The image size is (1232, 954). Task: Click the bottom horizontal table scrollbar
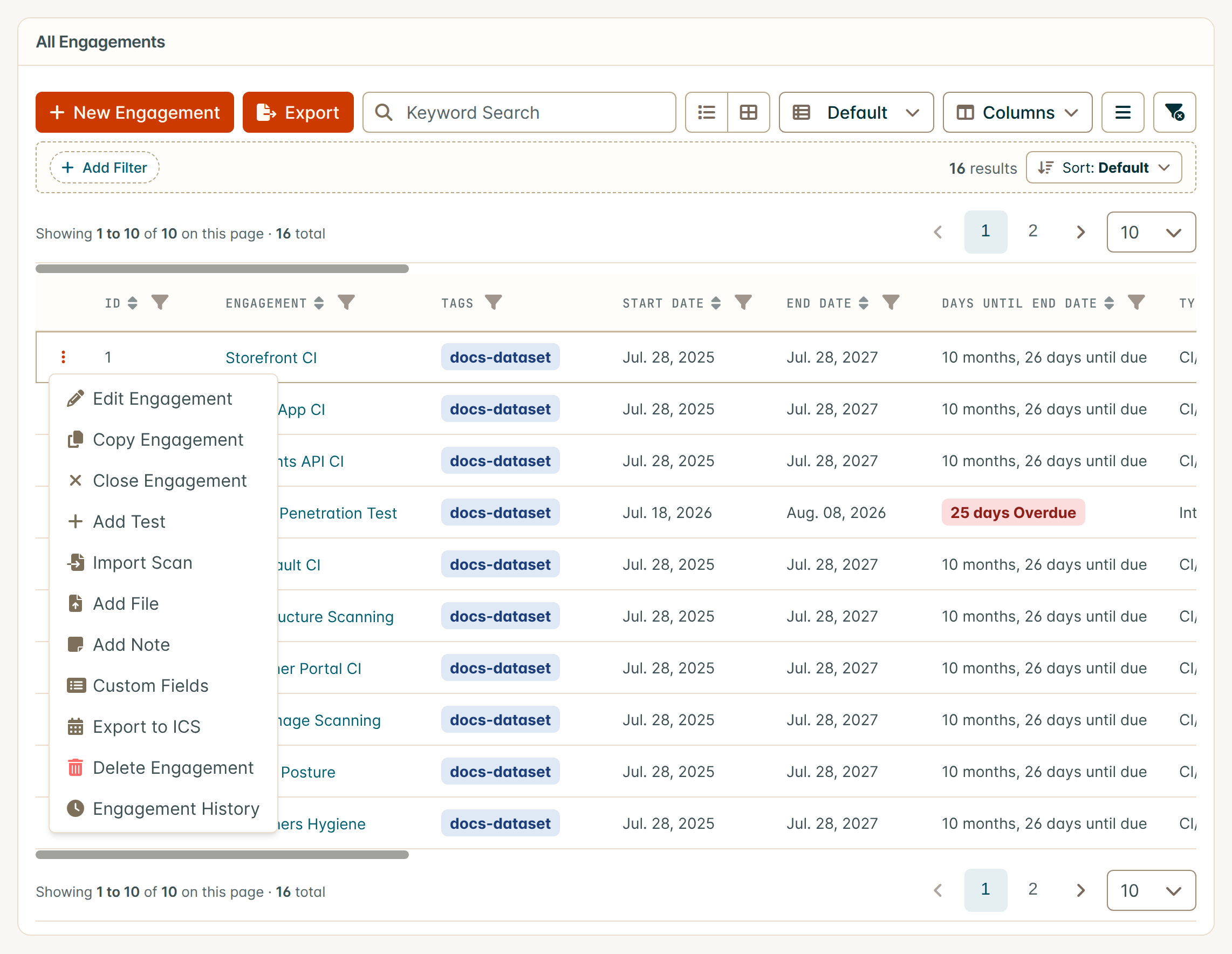222,855
